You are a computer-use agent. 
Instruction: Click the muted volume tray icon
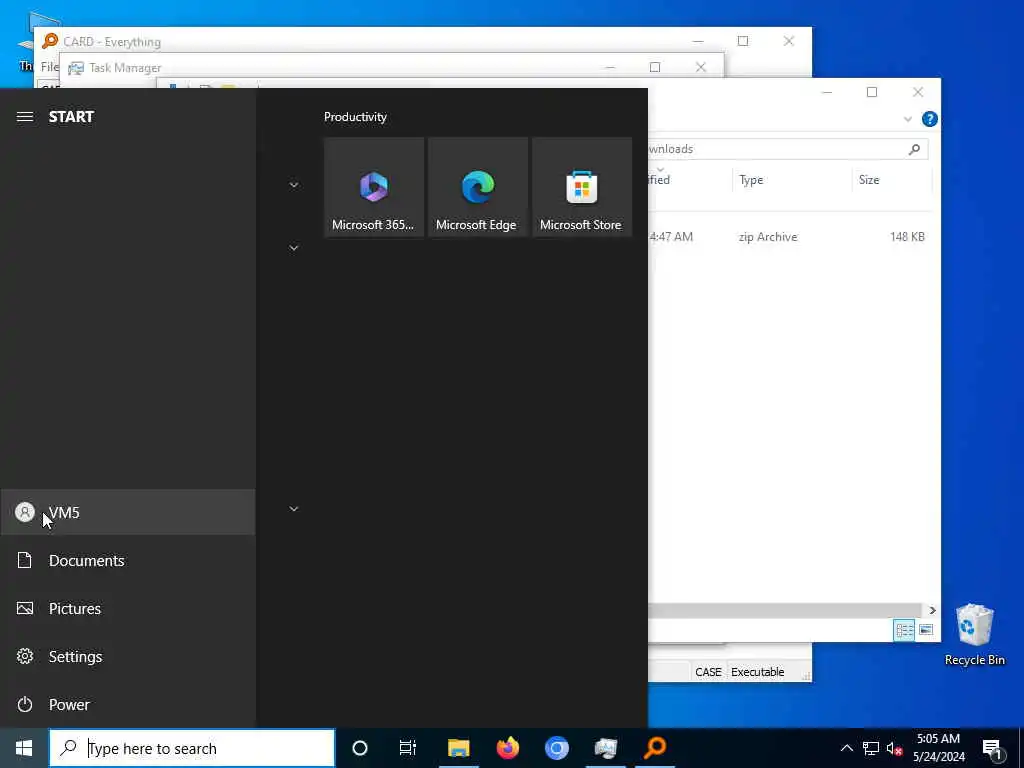[x=895, y=748]
